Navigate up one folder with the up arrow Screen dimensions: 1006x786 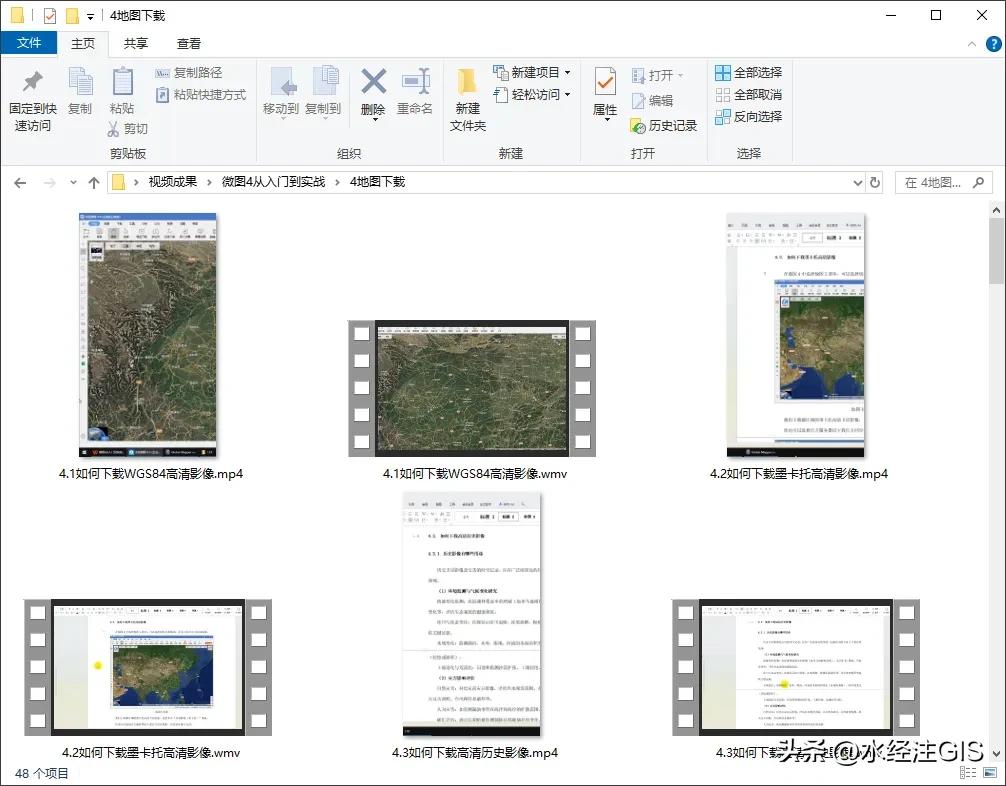coord(94,183)
